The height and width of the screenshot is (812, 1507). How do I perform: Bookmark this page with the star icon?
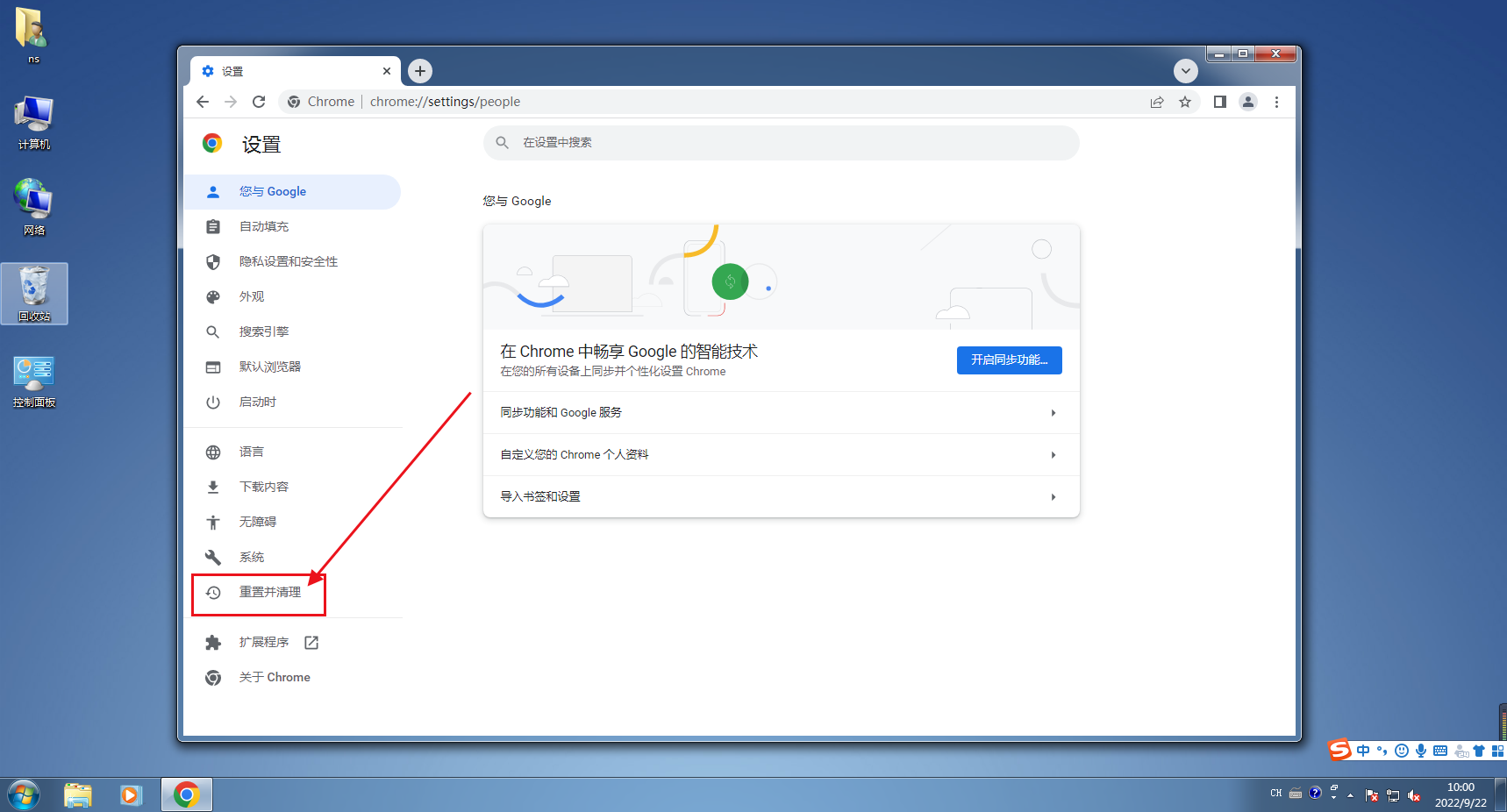click(1185, 102)
